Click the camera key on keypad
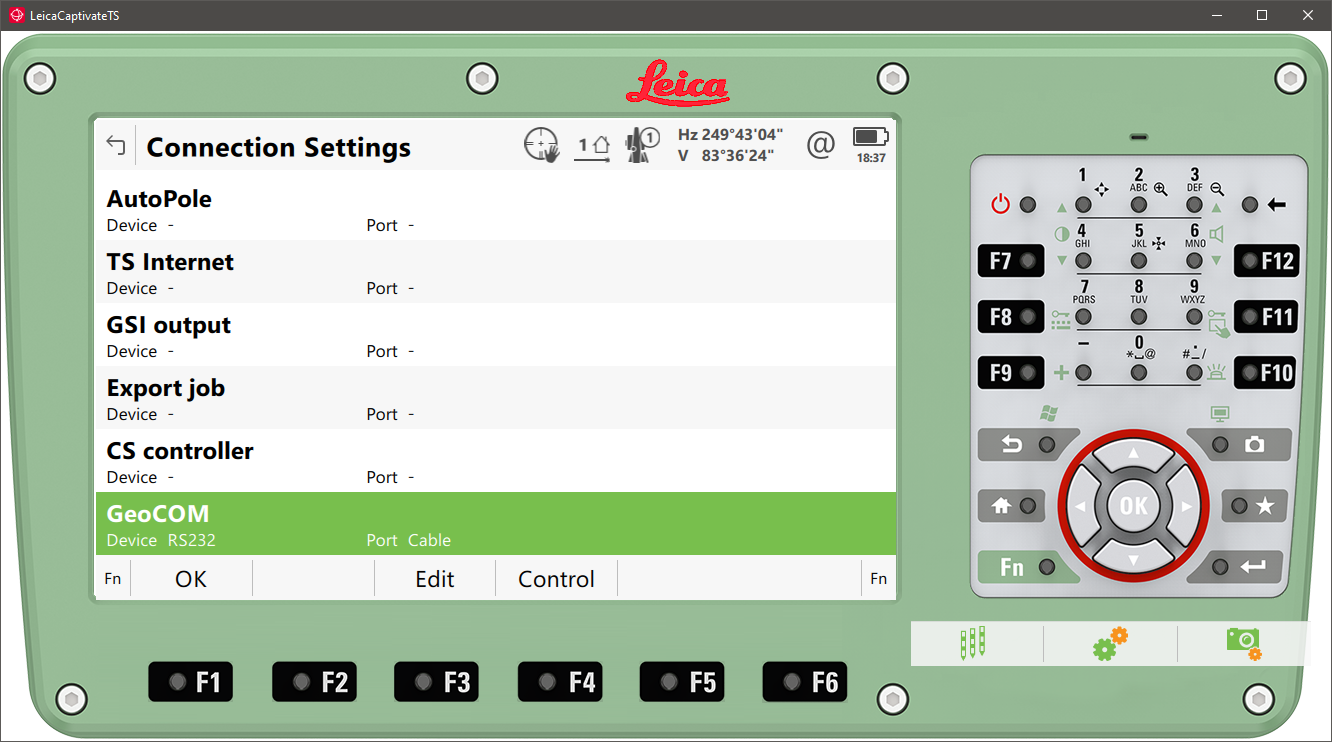Screen dimensions: 1332x742 (1239, 445)
